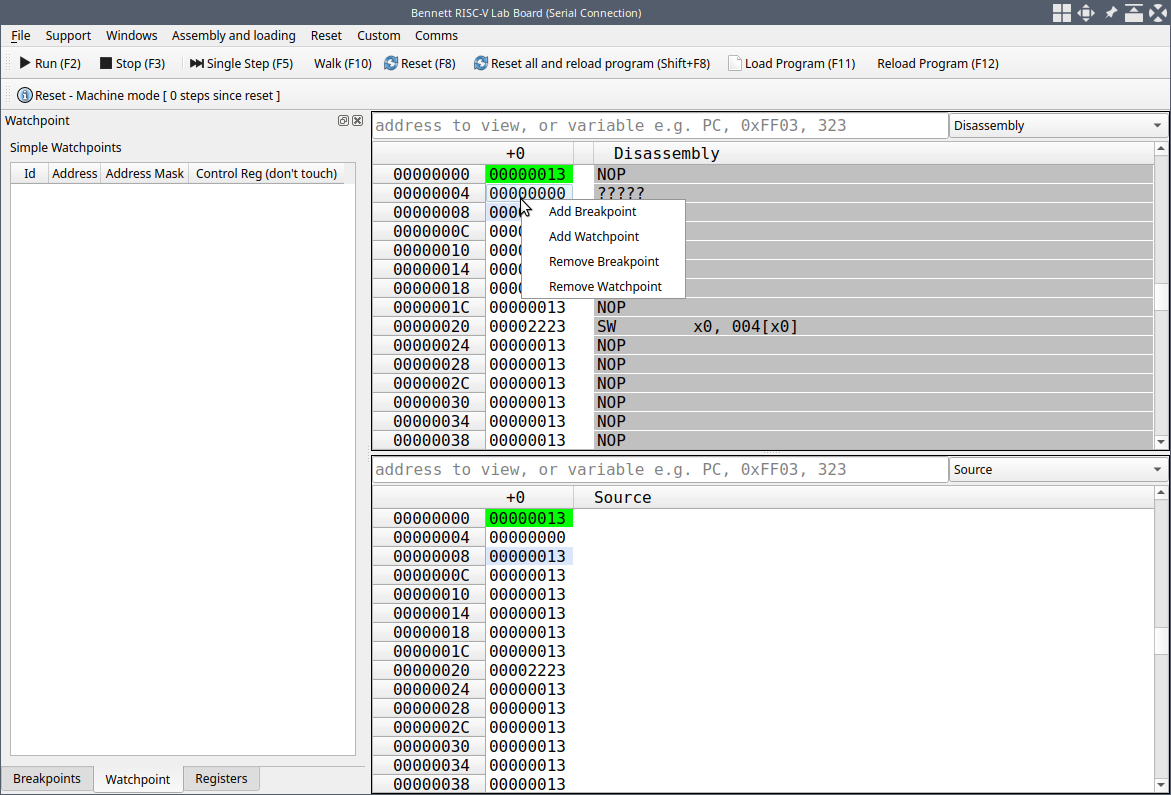Click the Reset (F8) refresh icon
The height and width of the screenshot is (795, 1171).
point(391,63)
